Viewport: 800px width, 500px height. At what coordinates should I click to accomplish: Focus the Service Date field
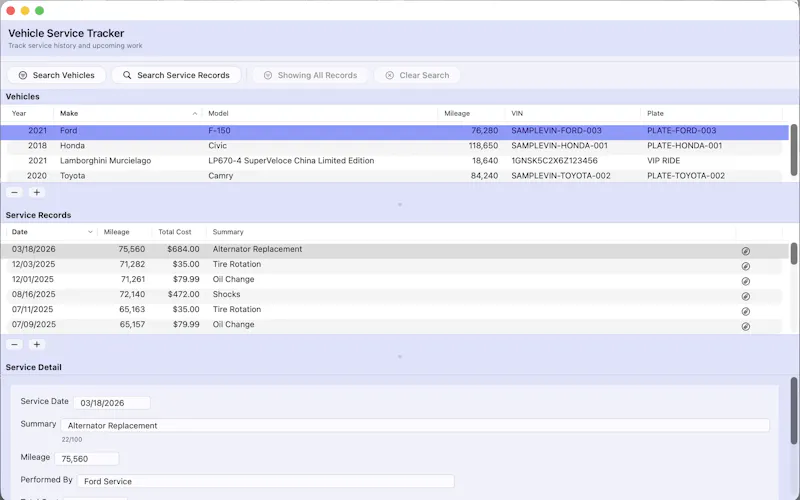[x=112, y=403]
